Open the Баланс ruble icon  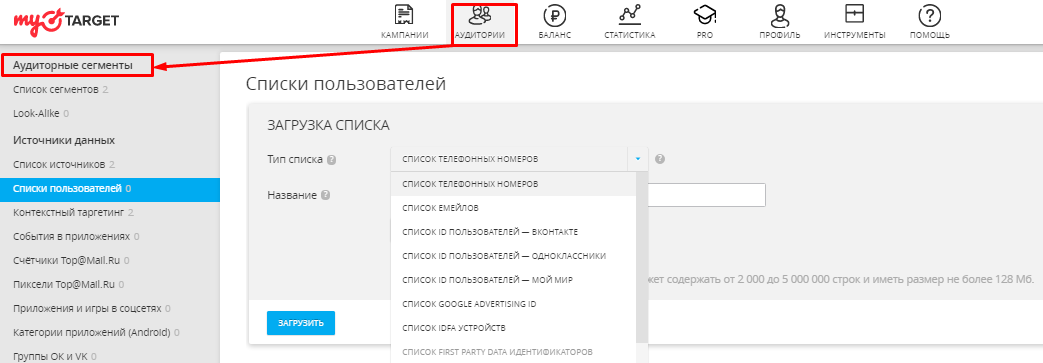tap(554, 15)
